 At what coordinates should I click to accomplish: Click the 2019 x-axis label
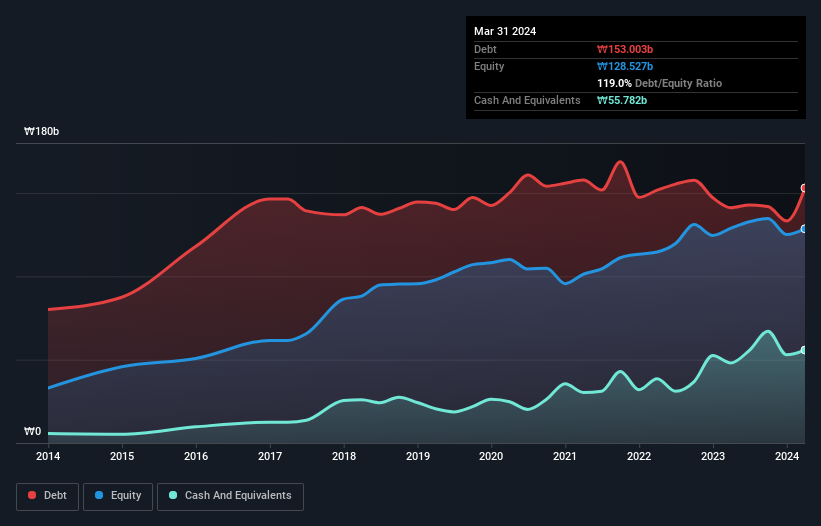(x=418, y=456)
